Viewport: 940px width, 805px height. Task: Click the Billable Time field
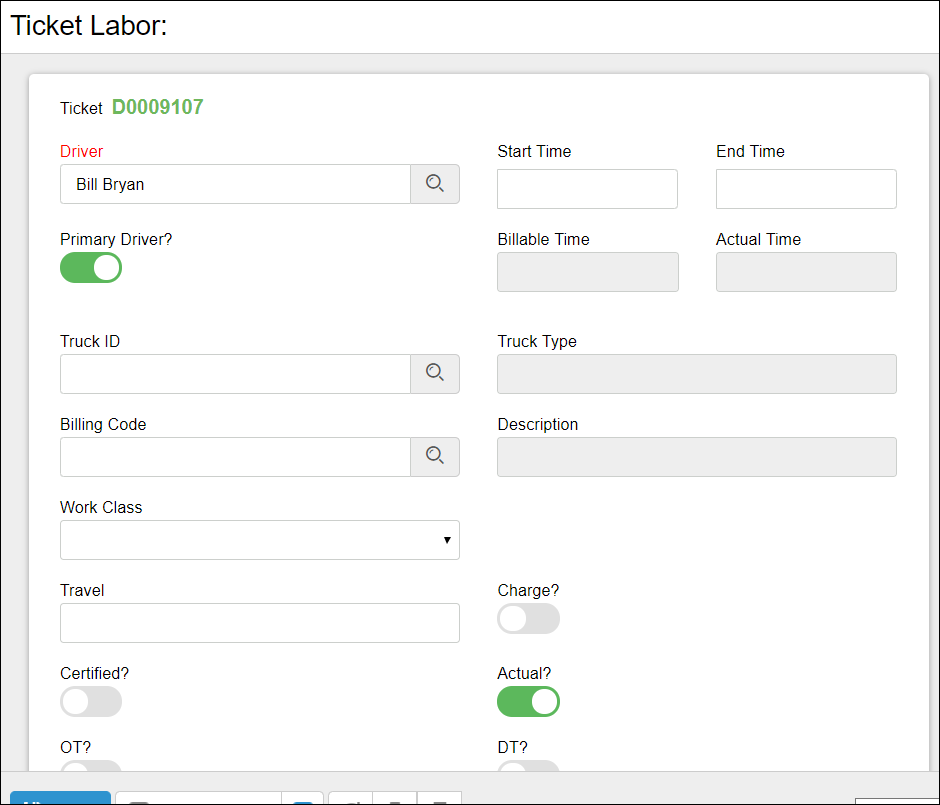[x=587, y=272]
